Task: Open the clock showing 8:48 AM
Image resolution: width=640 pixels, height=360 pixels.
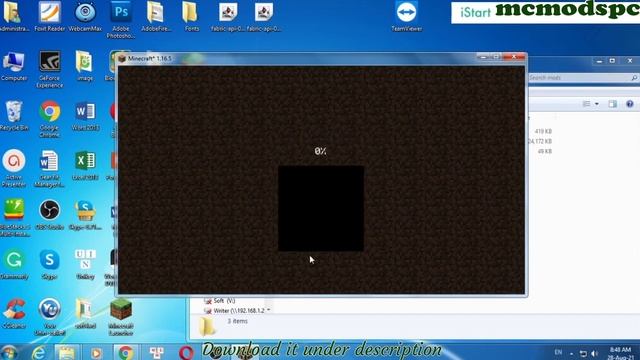Action: (x=620, y=353)
